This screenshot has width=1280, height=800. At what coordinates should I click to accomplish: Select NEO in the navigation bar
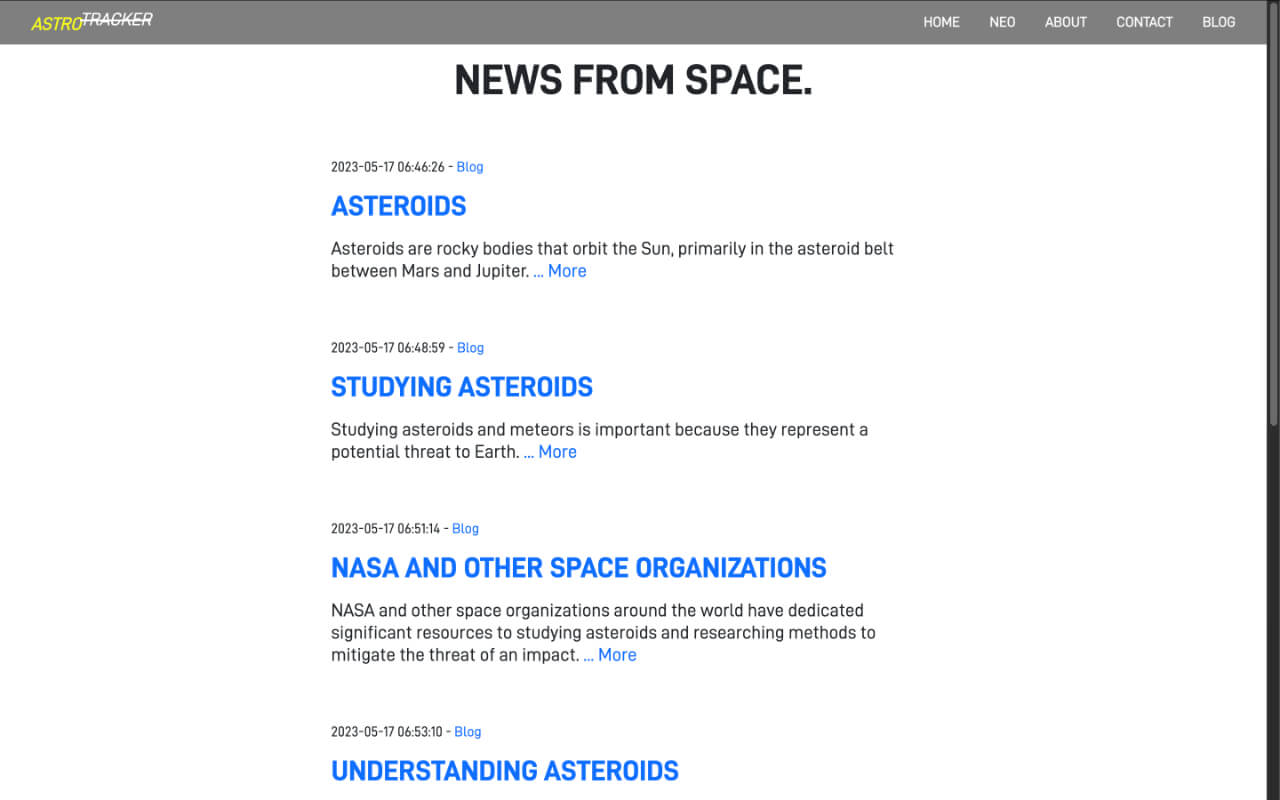[1002, 22]
